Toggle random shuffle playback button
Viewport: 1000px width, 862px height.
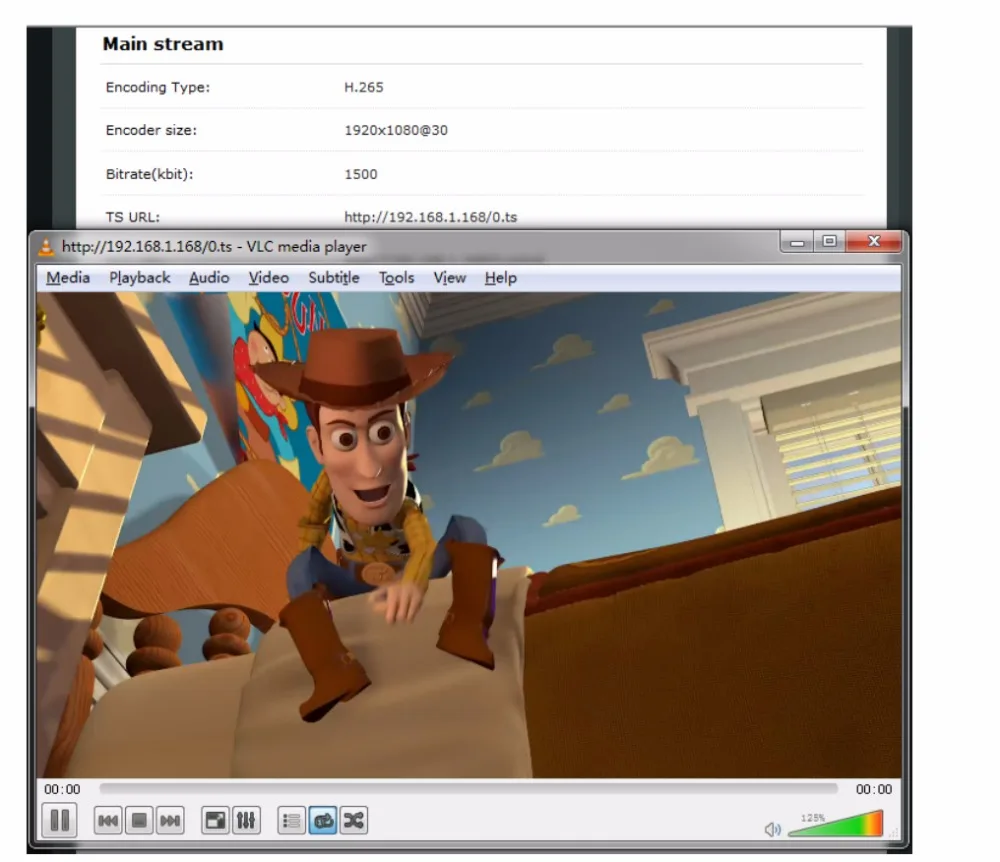coord(353,821)
